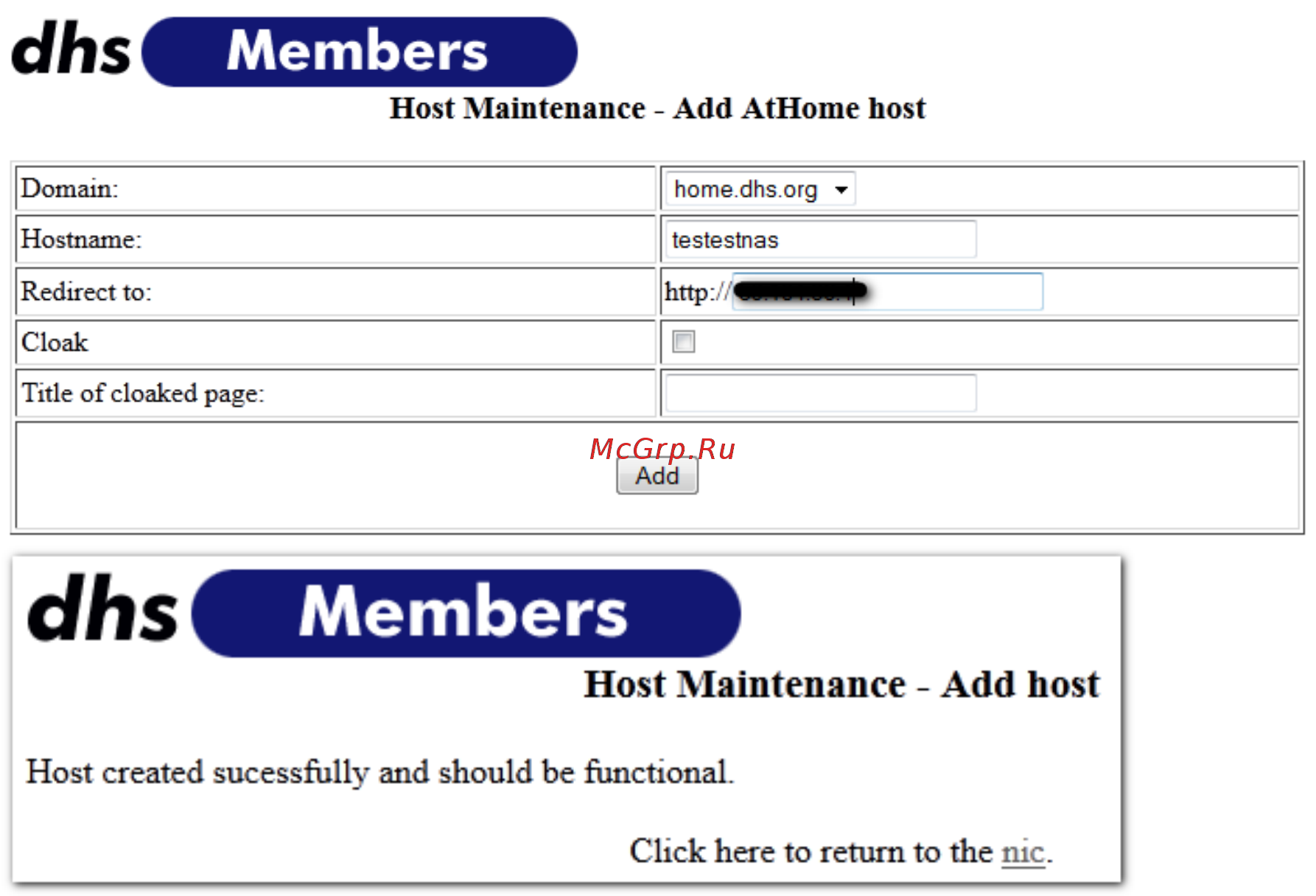Click the Domain: label
The image size is (1316, 896).
tap(69, 189)
